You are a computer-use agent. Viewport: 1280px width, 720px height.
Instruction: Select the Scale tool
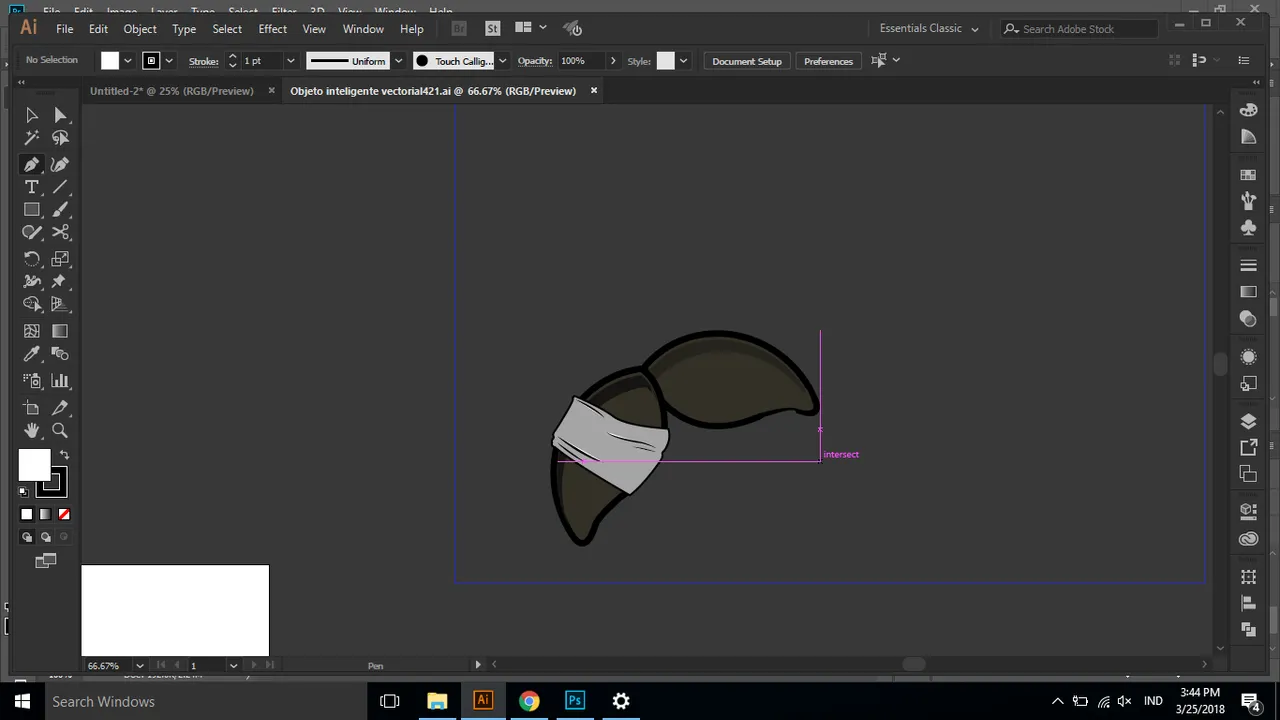60,259
